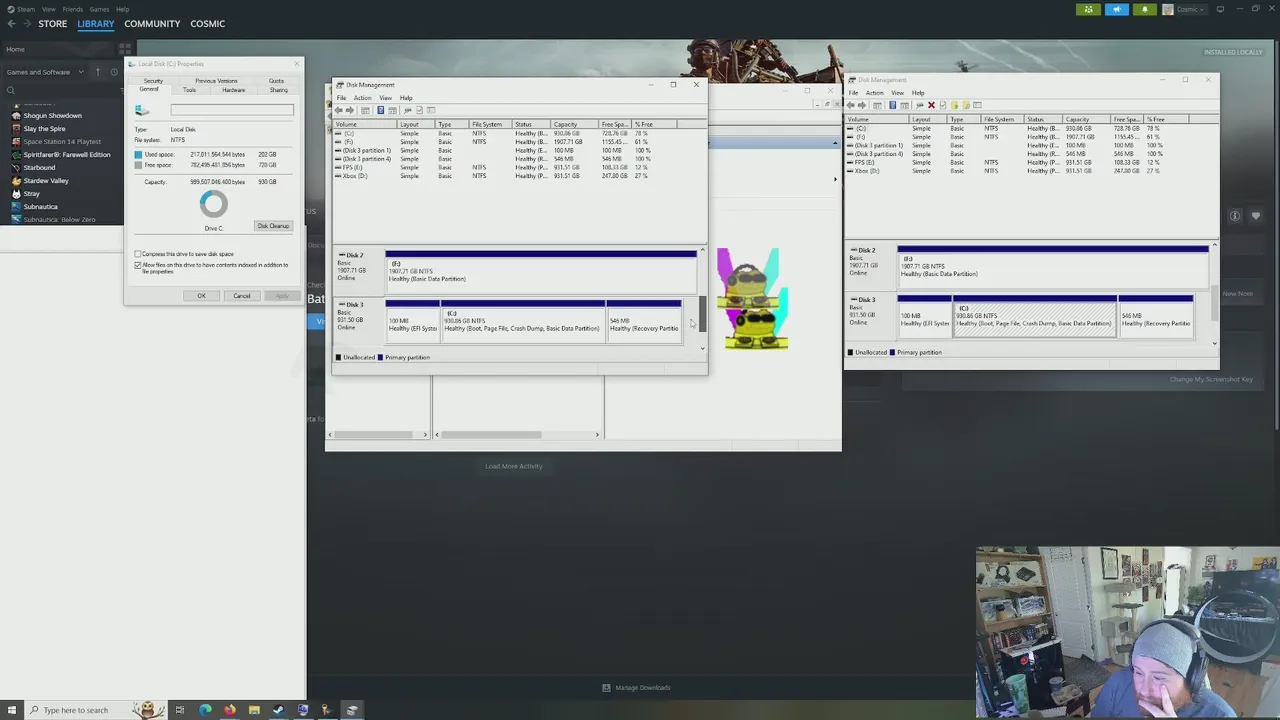Screen dimensions: 1280x720
Task: Click Help icon in left Disk Management toolbar
Action: point(380,110)
